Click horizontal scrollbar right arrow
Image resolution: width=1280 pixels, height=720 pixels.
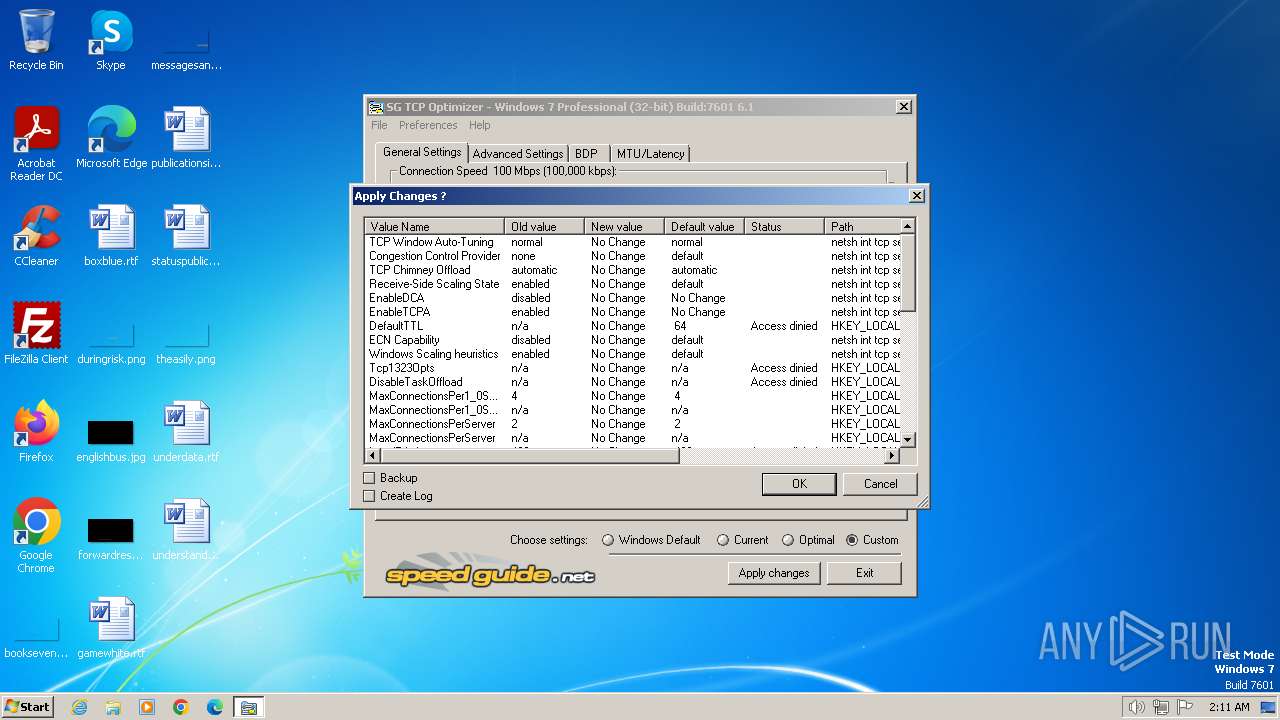[x=893, y=456]
